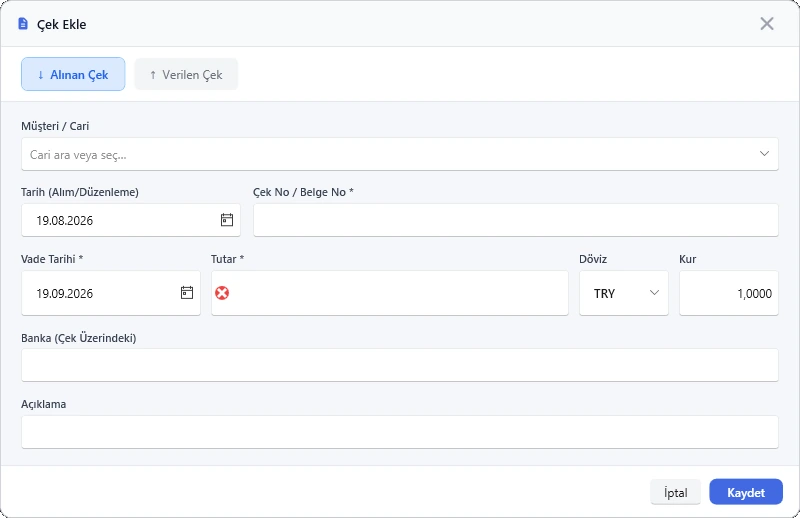This screenshot has height=518, width=800.
Task: Click the Açıklama text field
Action: point(399,432)
